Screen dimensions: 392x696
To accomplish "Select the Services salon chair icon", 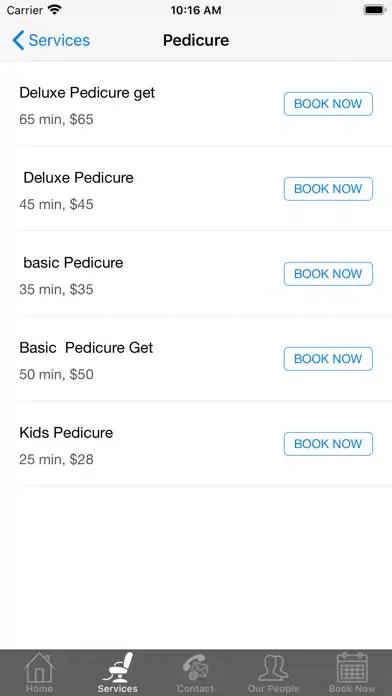I will coord(118,668).
